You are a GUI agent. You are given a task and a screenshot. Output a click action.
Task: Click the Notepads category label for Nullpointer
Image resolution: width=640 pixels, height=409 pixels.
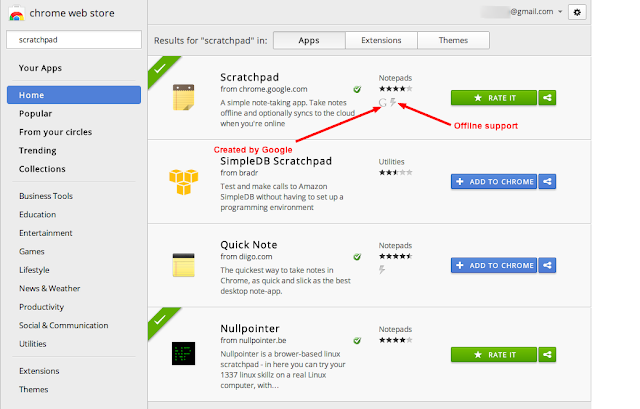click(395, 329)
